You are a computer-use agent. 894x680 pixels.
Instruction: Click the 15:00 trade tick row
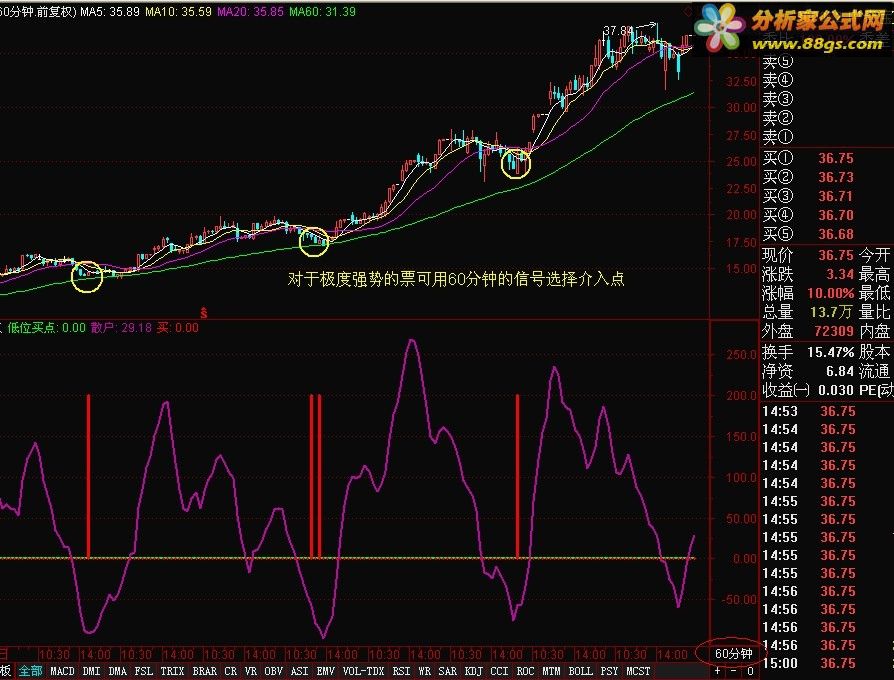(809, 663)
